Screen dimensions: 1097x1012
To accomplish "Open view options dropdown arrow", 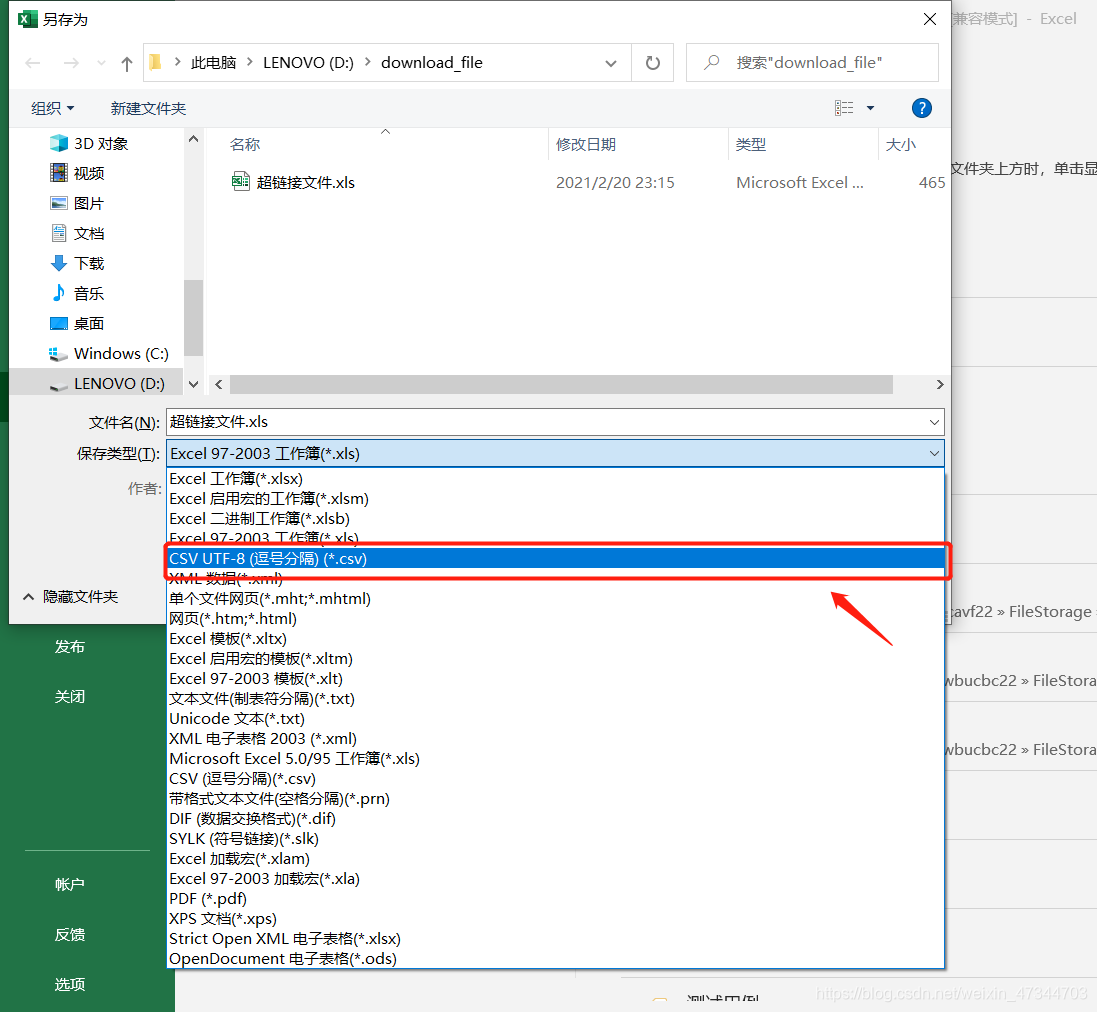I will (x=870, y=108).
